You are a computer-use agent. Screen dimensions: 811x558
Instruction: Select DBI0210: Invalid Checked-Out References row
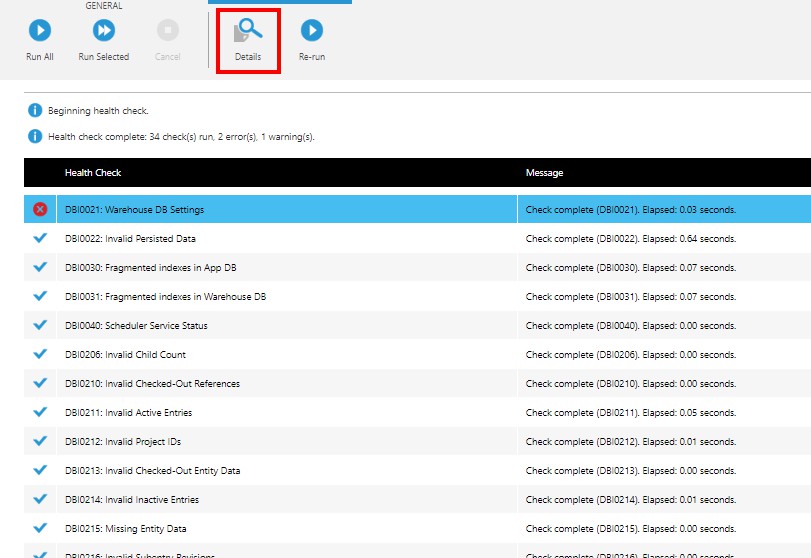pyautogui.click(x=152, y=384)
